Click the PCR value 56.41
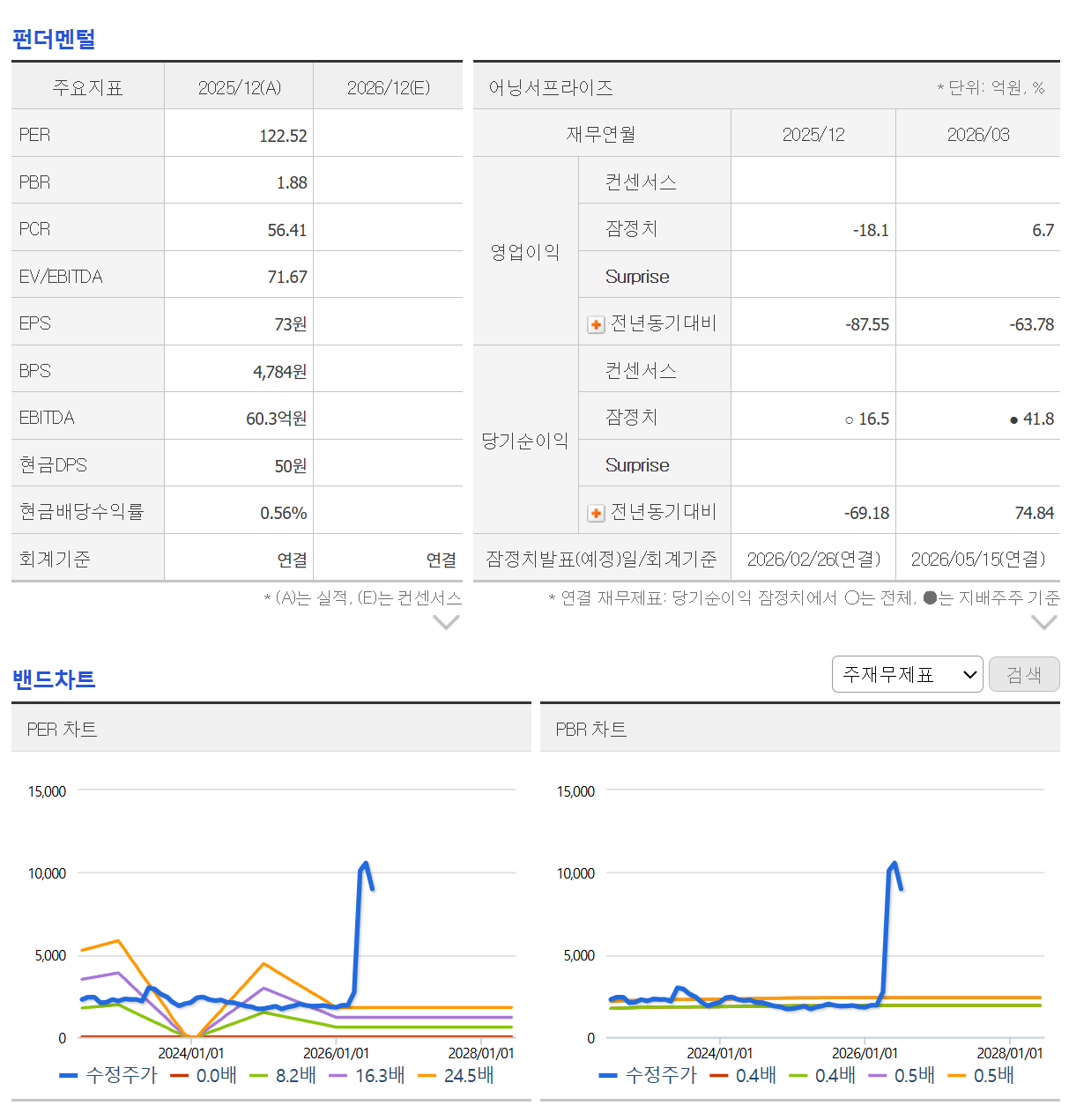This screenshot has width=1069, height=1120. click(x=287, y=230)
